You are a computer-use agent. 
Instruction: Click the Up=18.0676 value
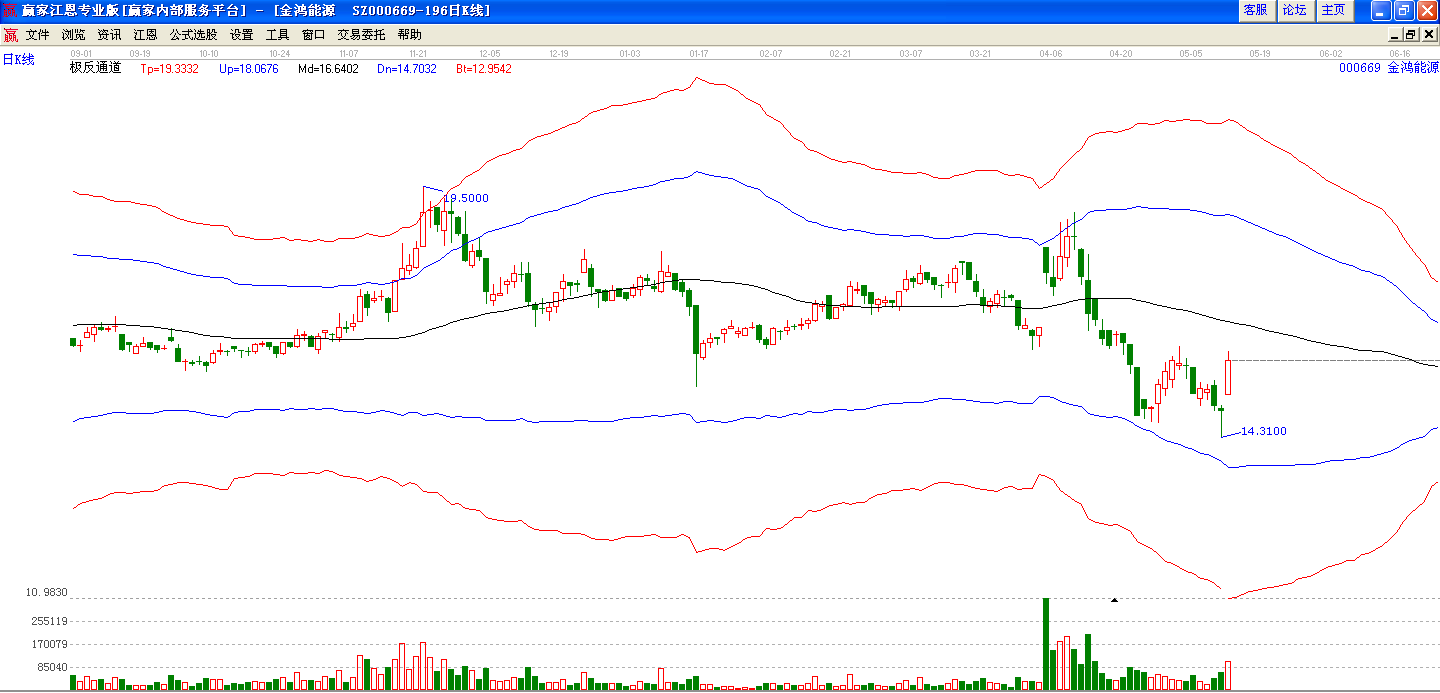(249, 69)
